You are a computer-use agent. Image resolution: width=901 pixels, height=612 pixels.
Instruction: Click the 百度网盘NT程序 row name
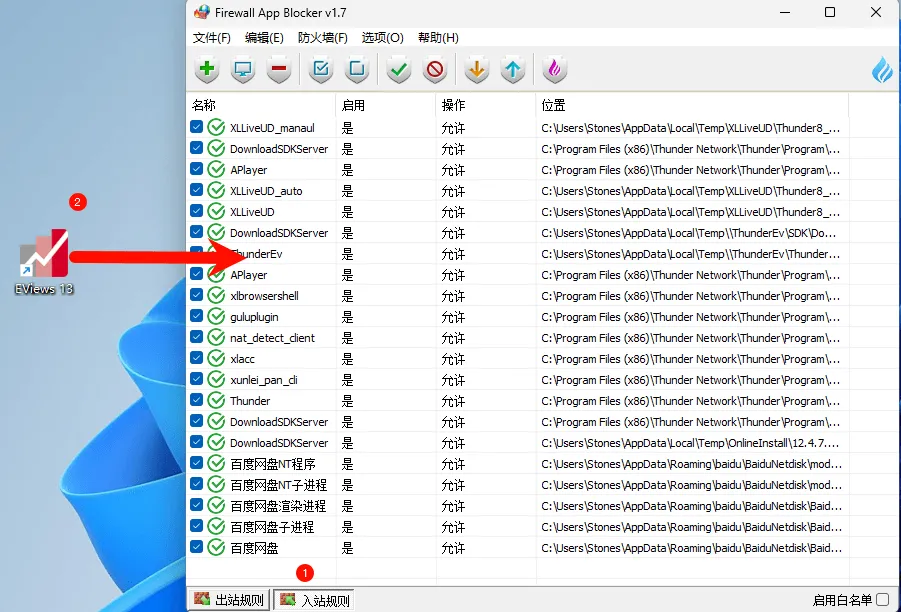click(x=273, y=464)
